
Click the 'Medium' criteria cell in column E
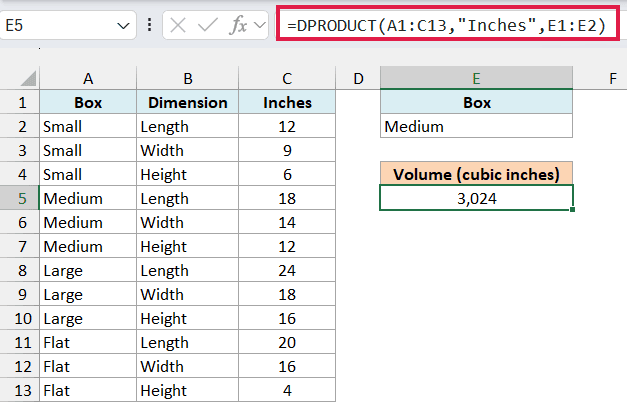pyautogui.click(x=476, y=126)
